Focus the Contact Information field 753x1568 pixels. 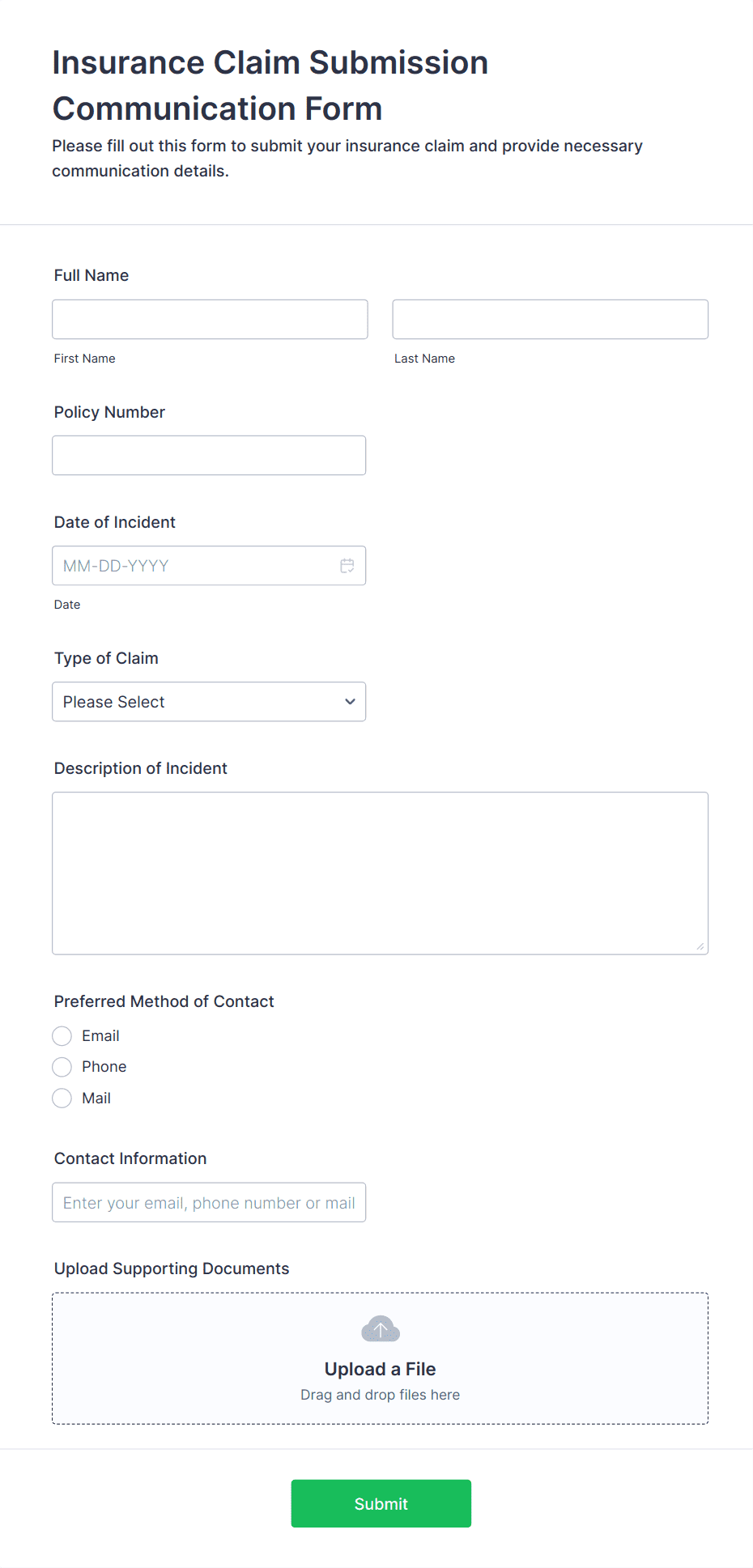(x=209, y=1202)
